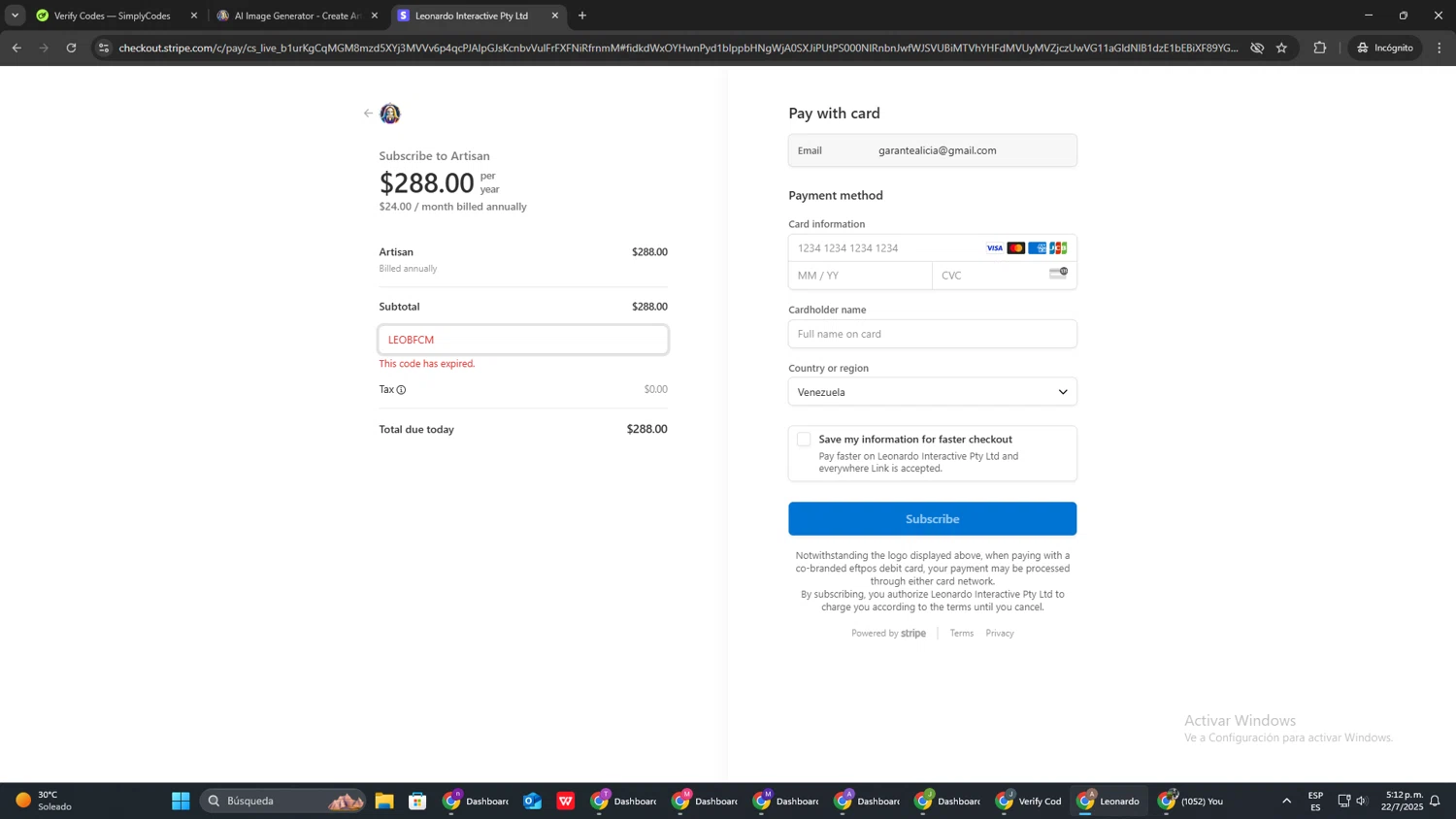Open the weather widget showing 30°C Soleado
Screen dimensions: 1456x819
click(44, 801)
